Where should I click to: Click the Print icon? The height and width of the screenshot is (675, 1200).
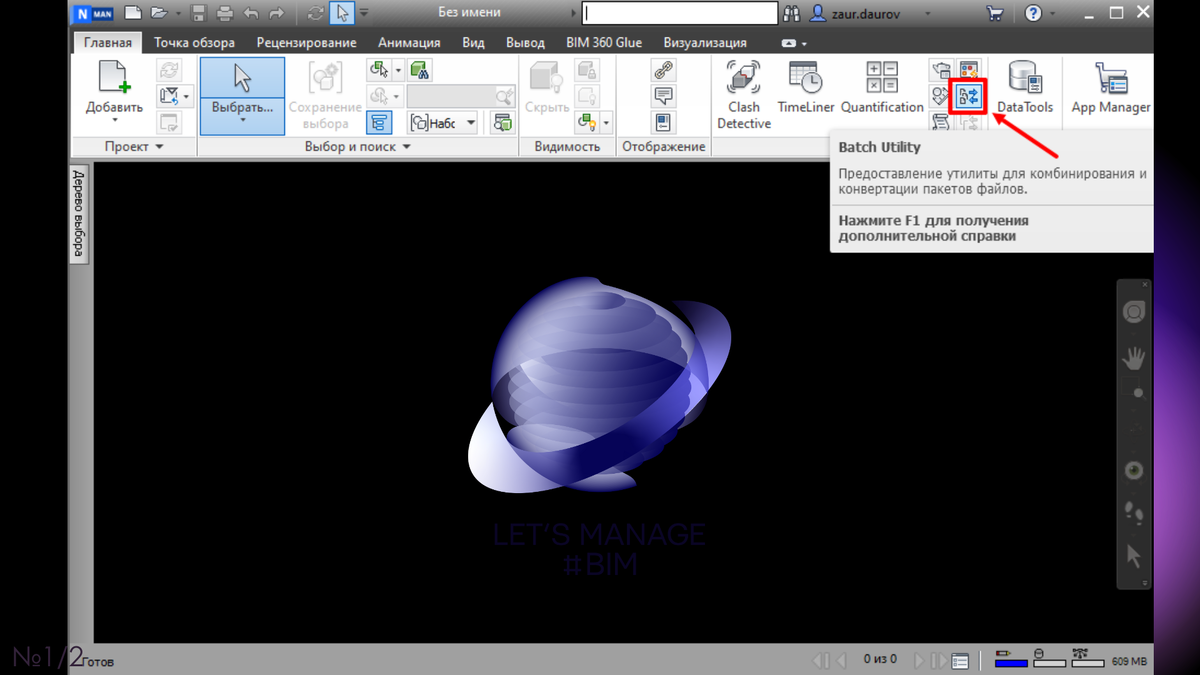[224, 13]
